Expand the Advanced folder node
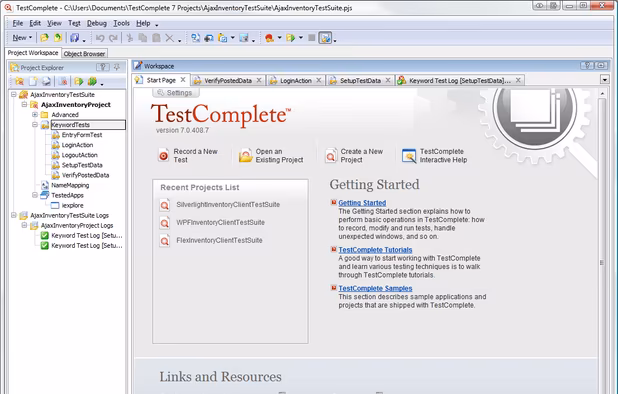Image resolution: width=618 pixels, height=394 pixels. click(35, 115)
